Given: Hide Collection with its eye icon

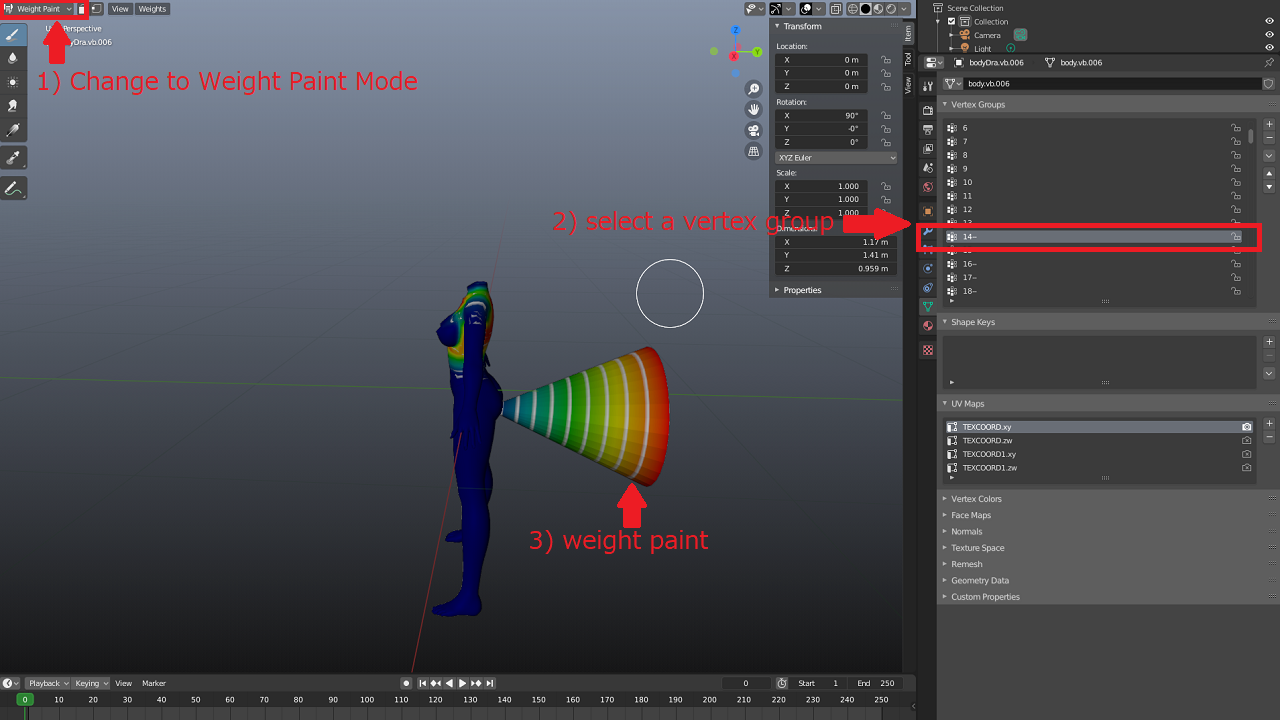Looking at the screenshot, I should tap(1269, 21).
